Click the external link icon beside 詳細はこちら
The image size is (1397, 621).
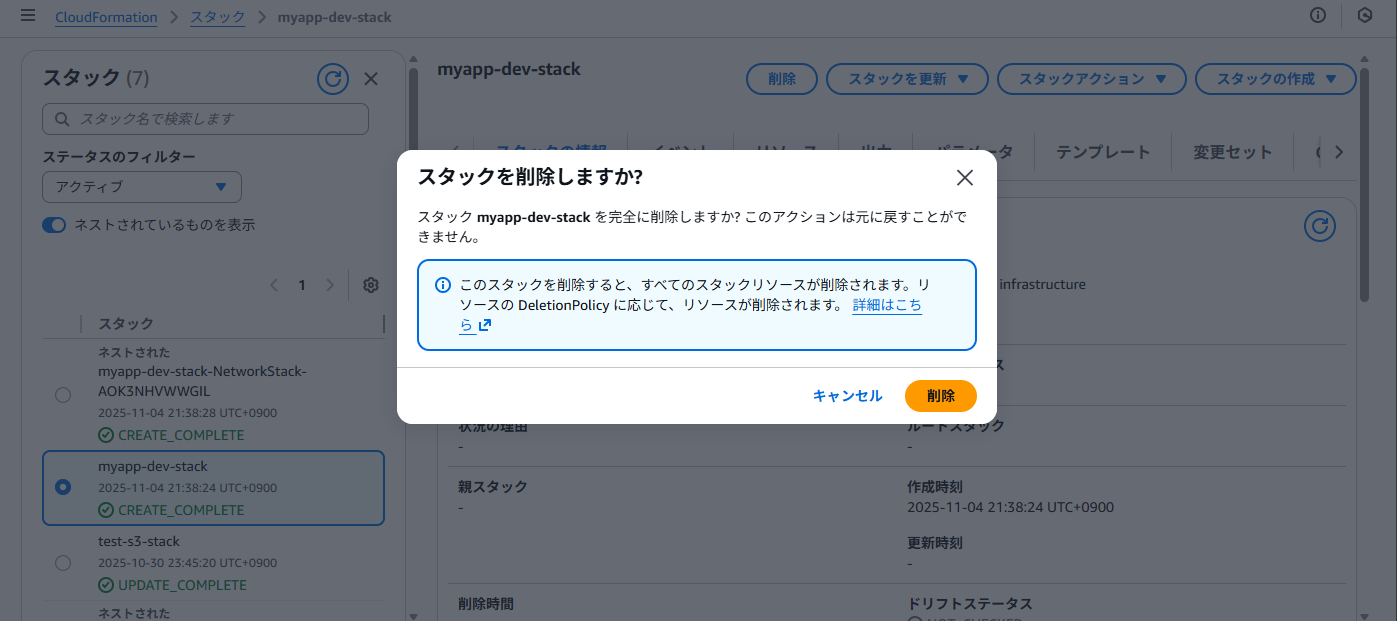point(483,324)
